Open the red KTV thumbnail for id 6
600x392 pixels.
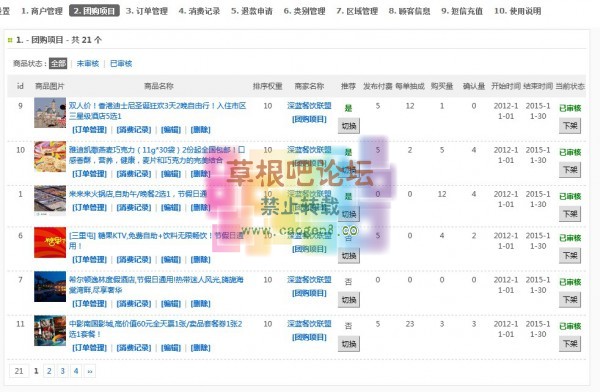point(50,242)
